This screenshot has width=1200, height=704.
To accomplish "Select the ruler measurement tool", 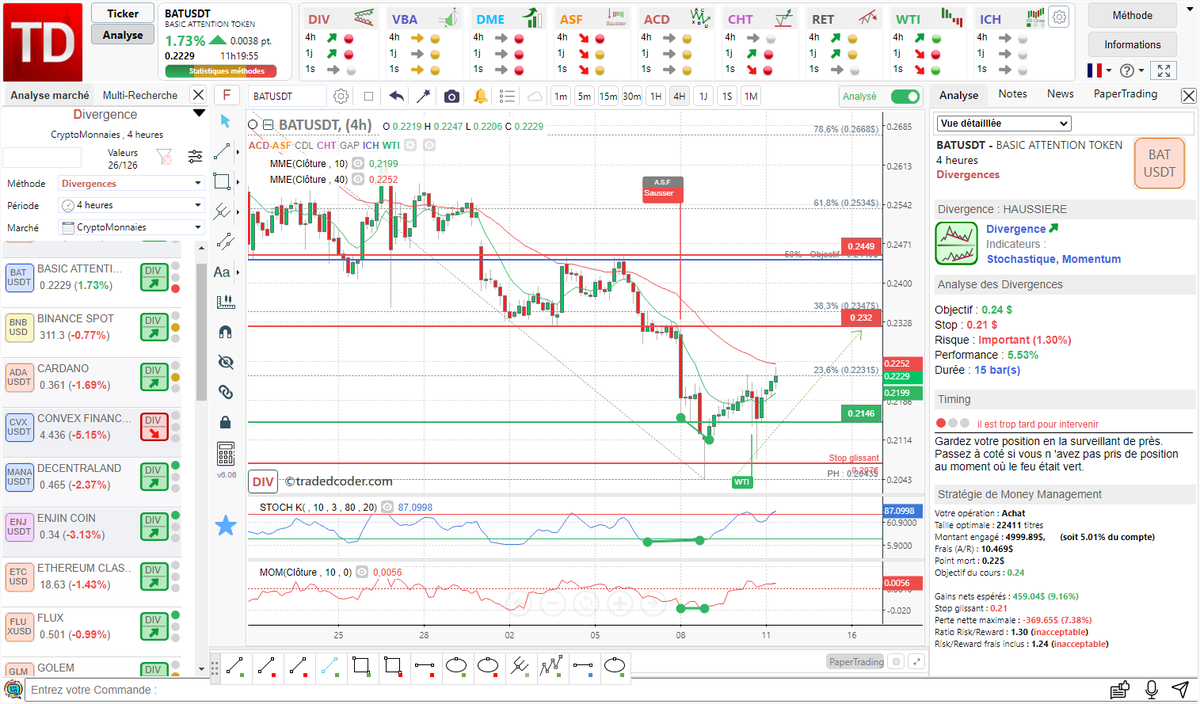I will click(225, 301).
